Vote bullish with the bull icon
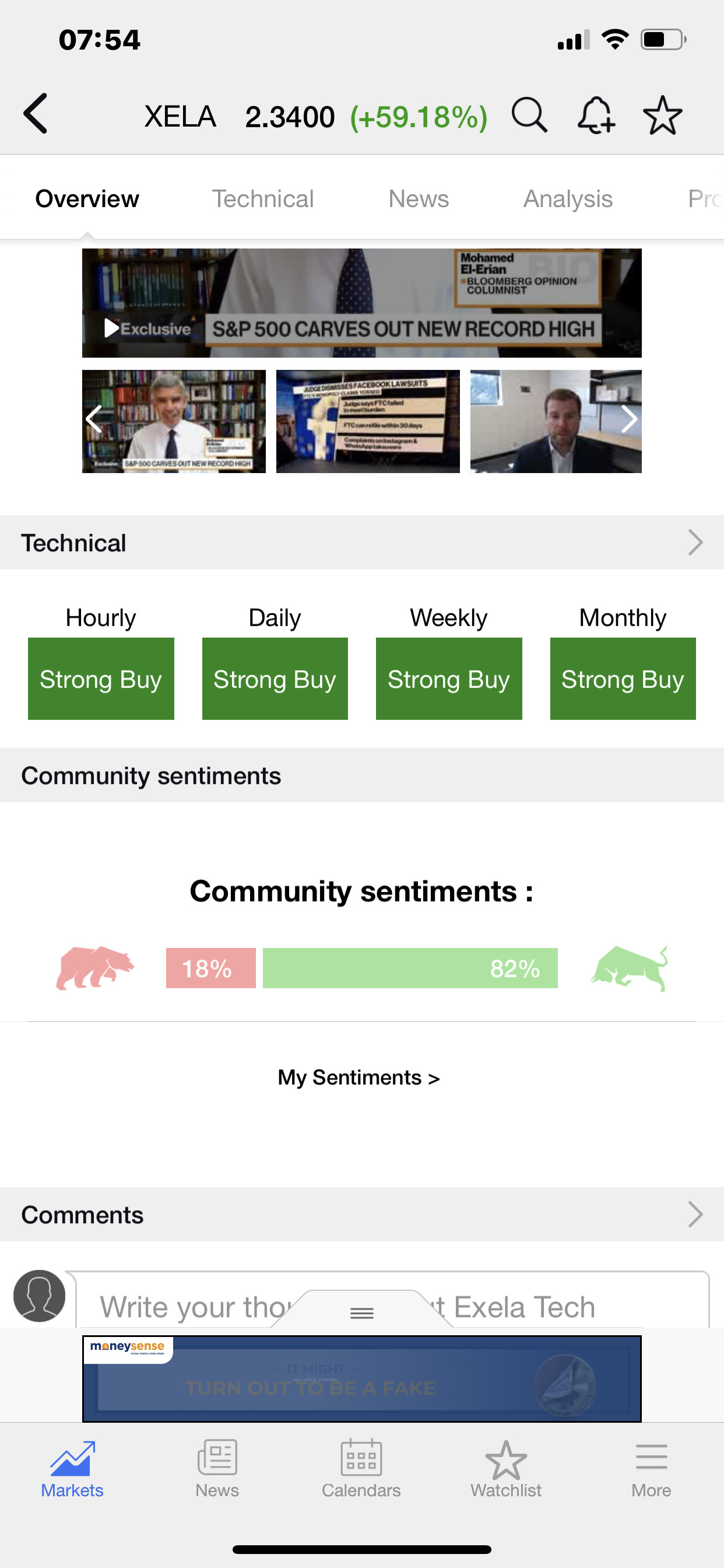The width and height of the screenshot is (724, 1568). point(629,967)
